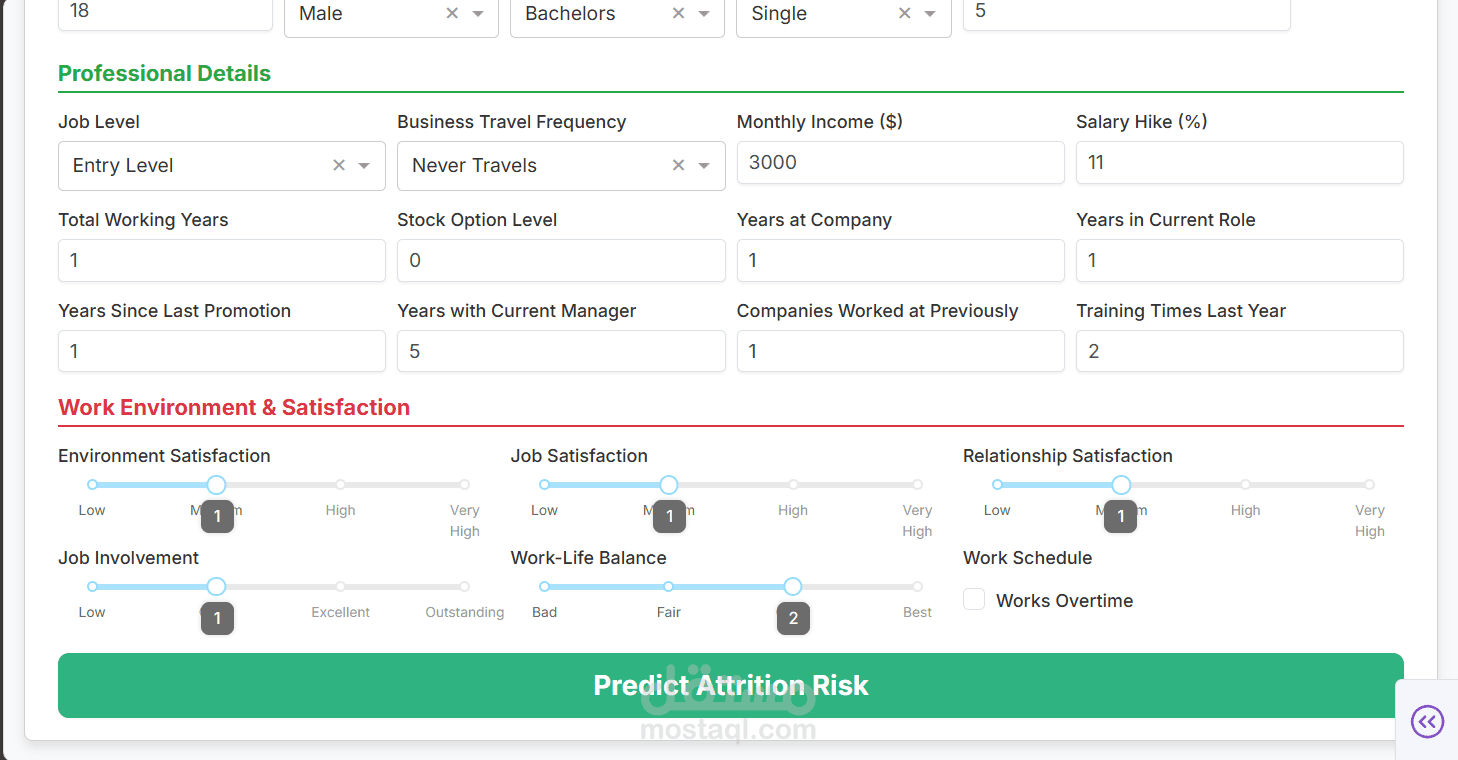Viewport: 1458px width, 760px height.
Task: Set Job Involvement slider to Outstanding
Action: [x=464, y=587]
